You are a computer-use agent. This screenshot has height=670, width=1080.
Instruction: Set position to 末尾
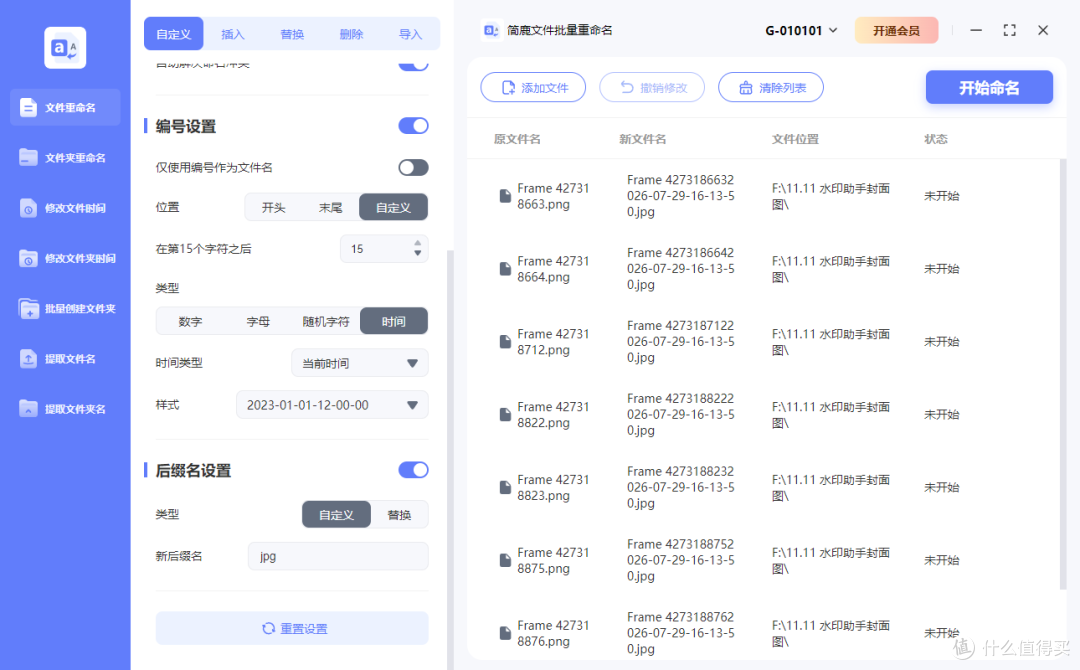click(331, 207)
